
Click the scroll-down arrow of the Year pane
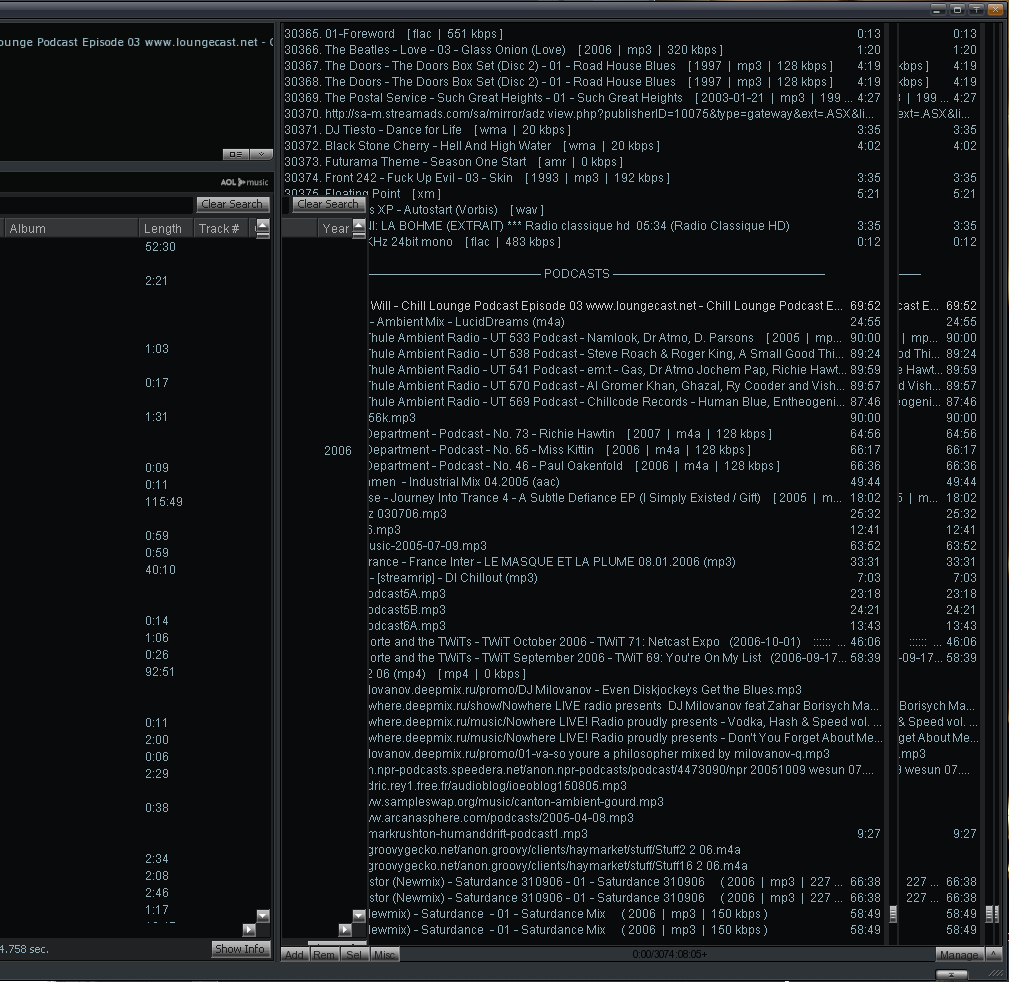click(359, 916)
